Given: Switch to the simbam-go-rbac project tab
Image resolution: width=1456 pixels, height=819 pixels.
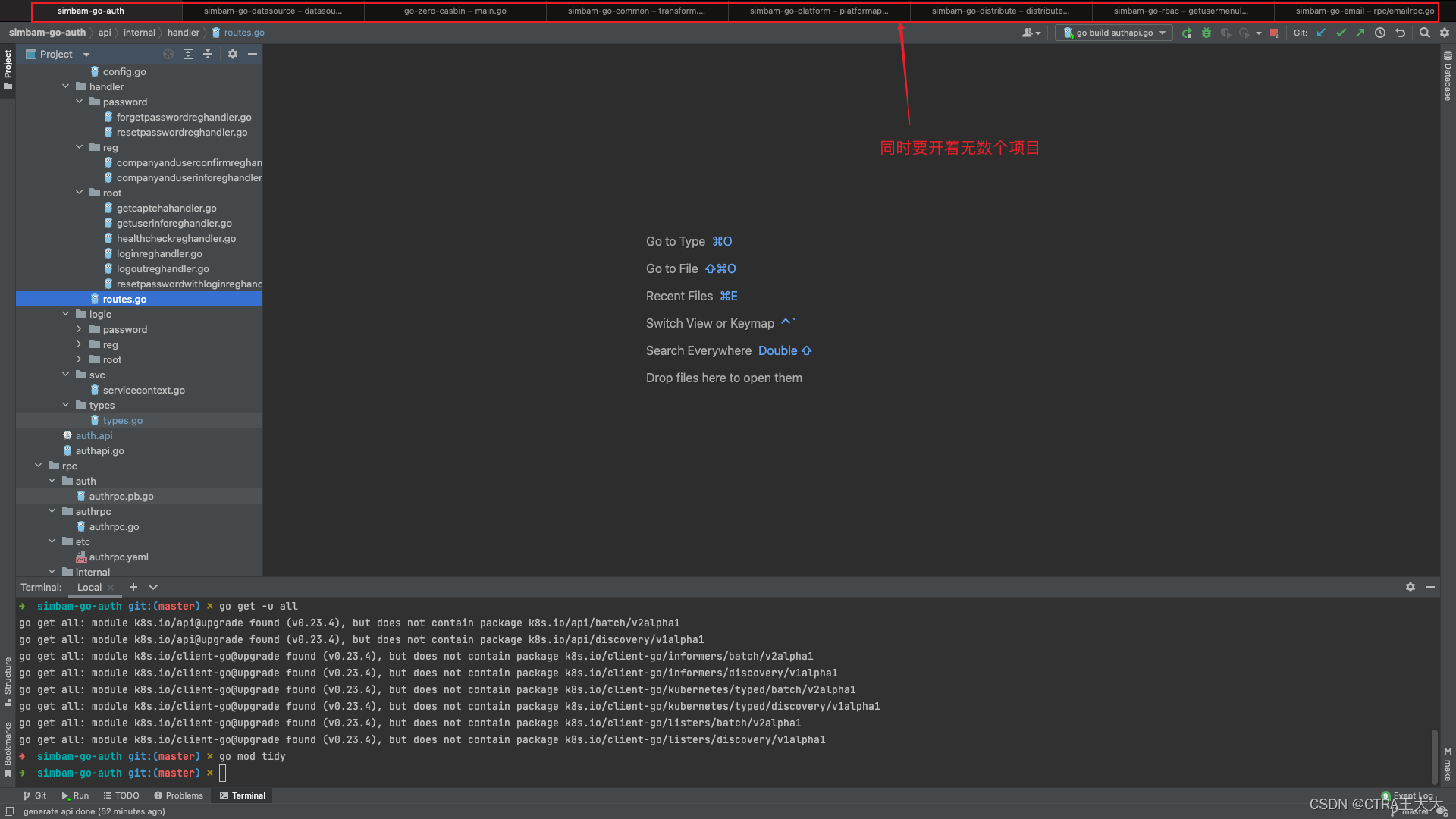Looking at the screenshot, I should (1181, 11).
